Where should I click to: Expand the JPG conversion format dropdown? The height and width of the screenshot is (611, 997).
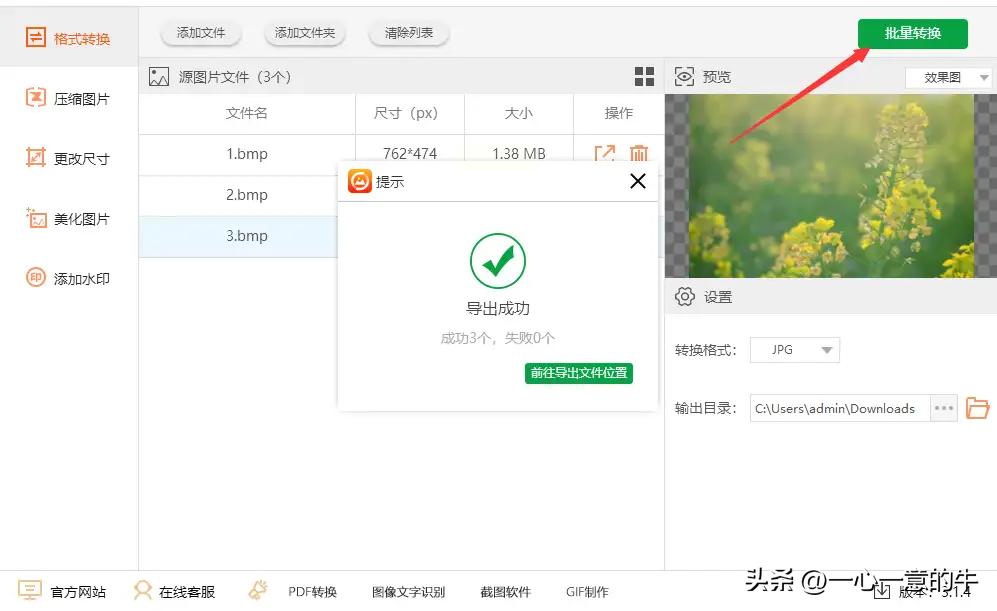tap(794, 349)
